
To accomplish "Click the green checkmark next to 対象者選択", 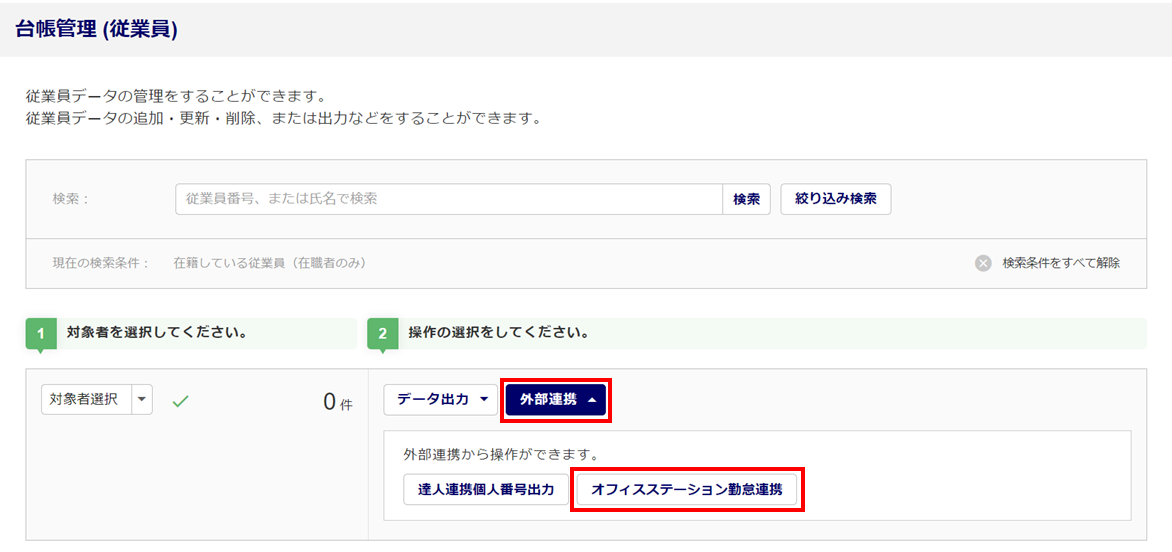I will 179,401.
